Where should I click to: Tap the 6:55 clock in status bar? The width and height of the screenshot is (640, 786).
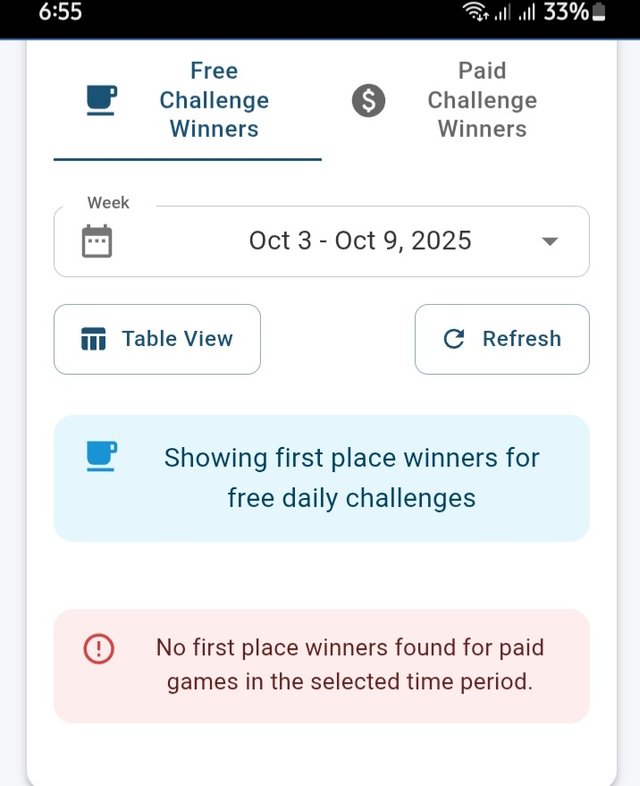pyautogui.click(x=59, y=12)
